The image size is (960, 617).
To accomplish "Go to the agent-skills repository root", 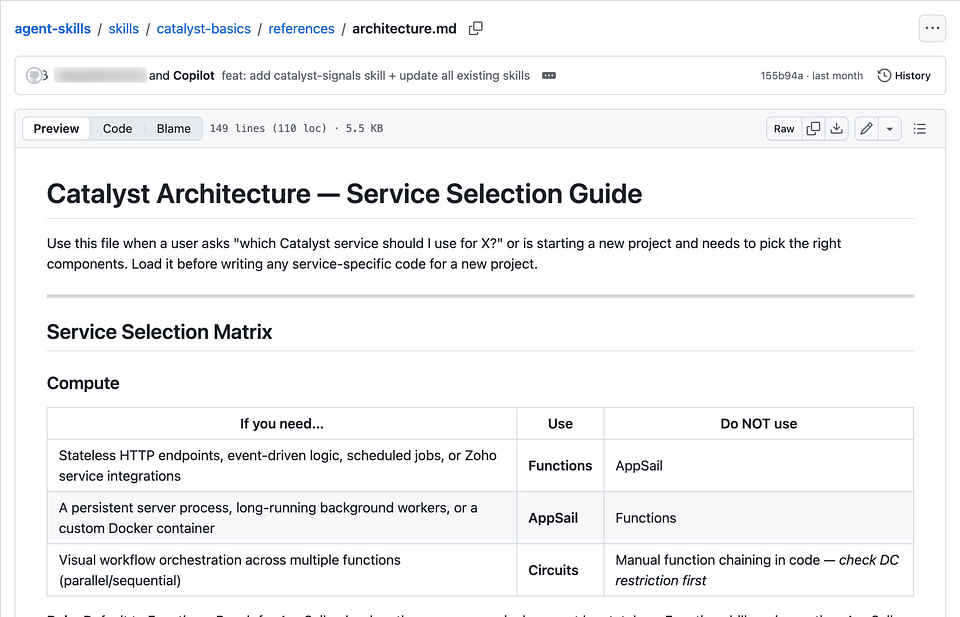I will 53,29.
